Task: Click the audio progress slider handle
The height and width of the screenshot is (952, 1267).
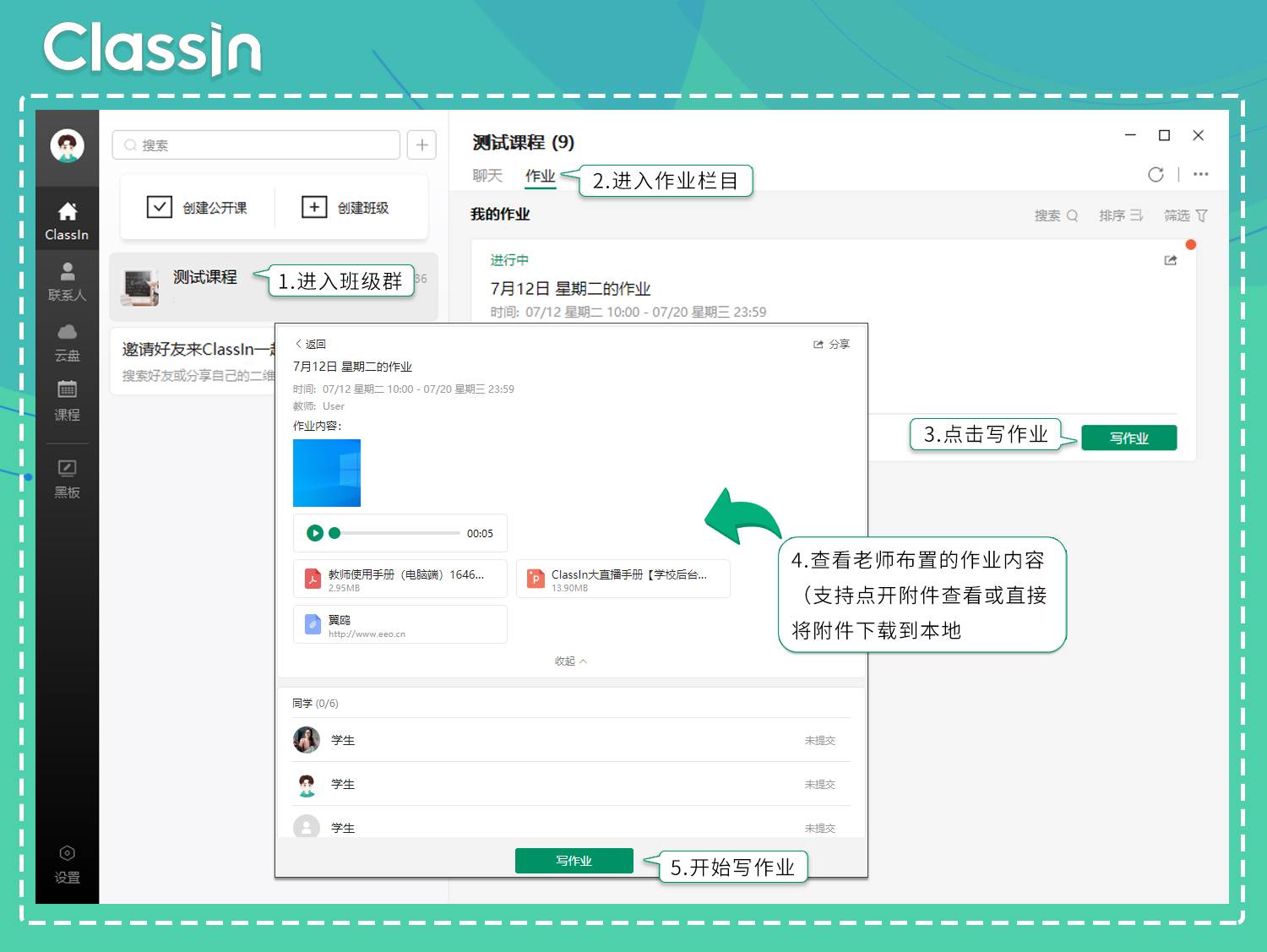Action: [334, 533]
